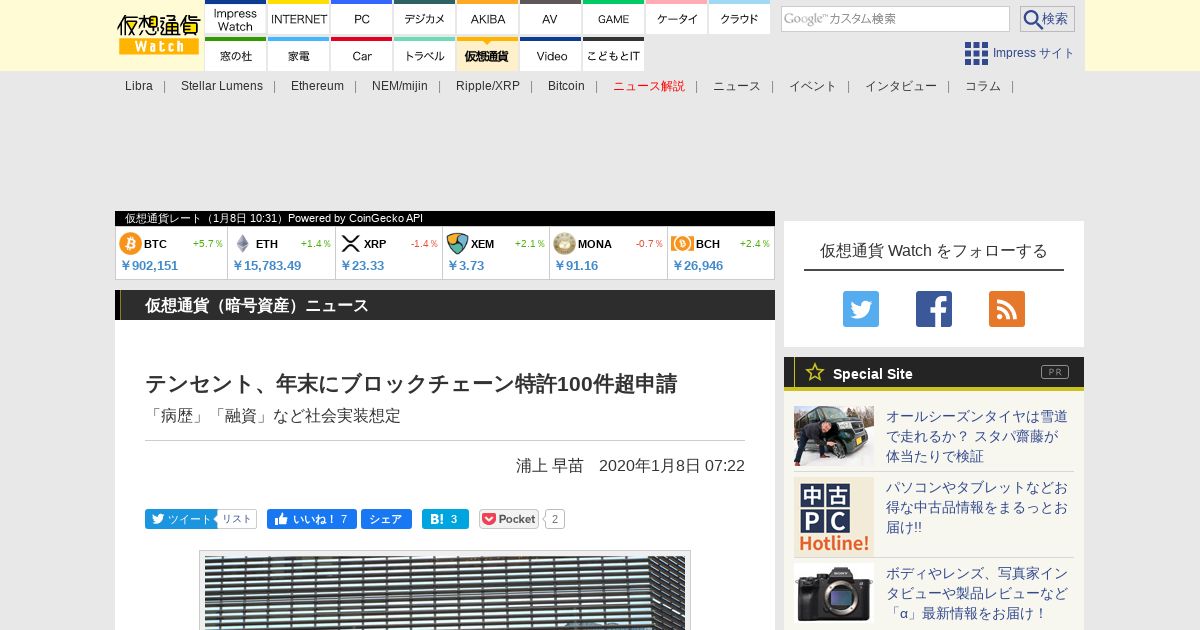Open the コラム menu link
1200x630 pixels.
(x=983, y=86)
